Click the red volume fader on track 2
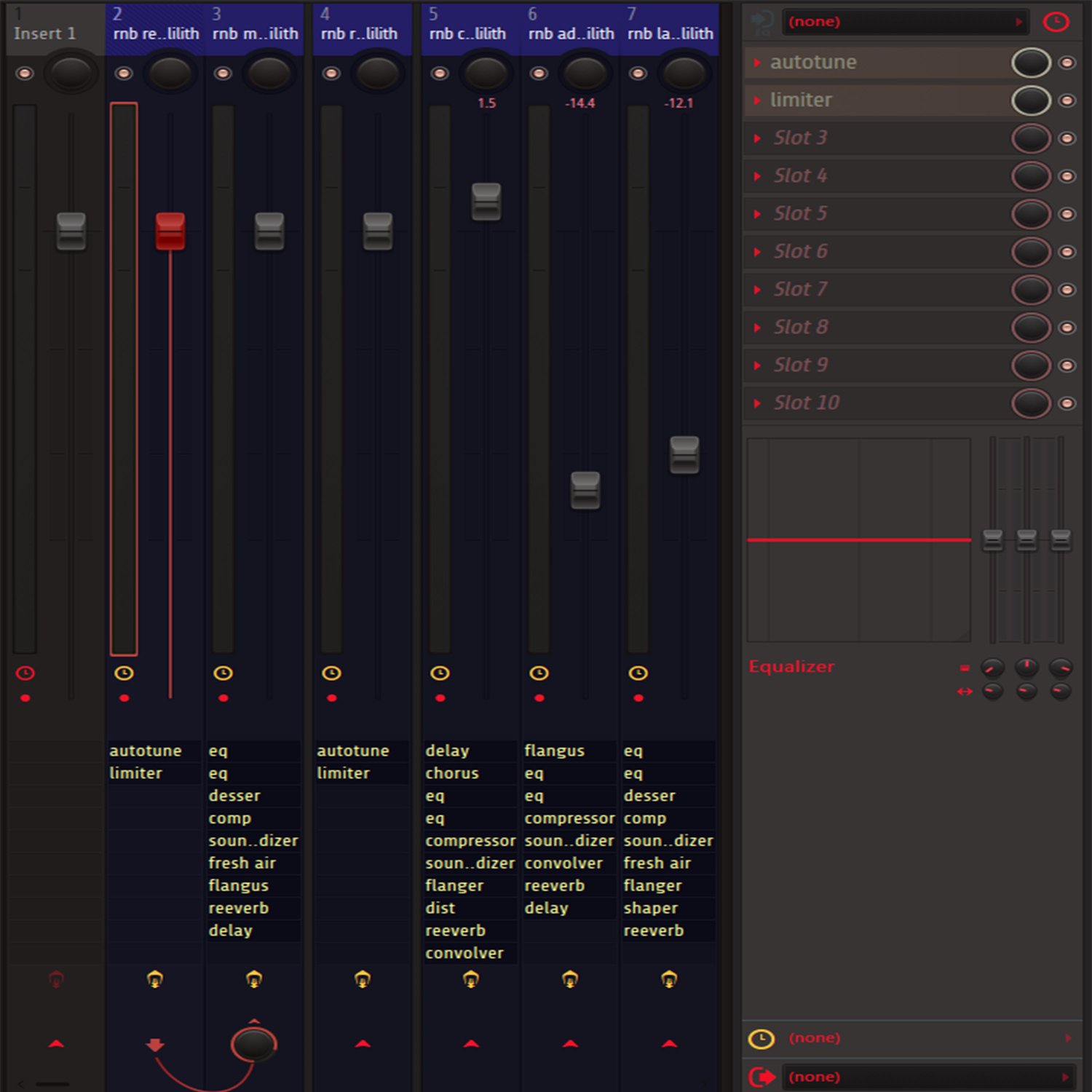Image resolution: width=1092 pixels, height=1092 pixels. coord(170,232)
